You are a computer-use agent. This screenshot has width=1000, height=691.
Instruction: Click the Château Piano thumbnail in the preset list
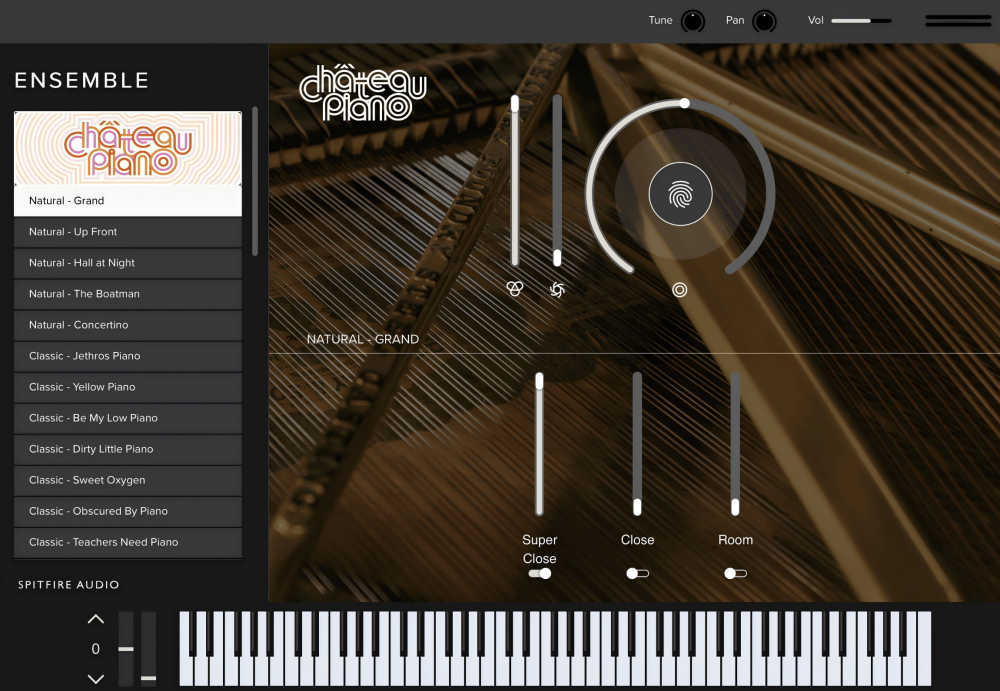point(128,148)
